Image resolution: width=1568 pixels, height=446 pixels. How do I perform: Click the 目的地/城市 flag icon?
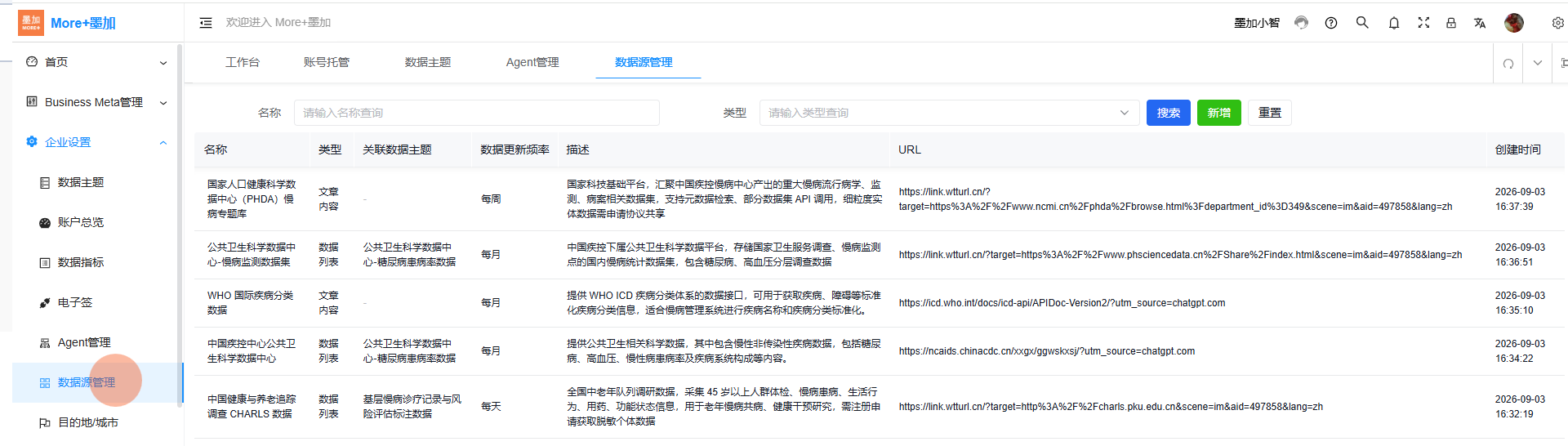(45, 422)
